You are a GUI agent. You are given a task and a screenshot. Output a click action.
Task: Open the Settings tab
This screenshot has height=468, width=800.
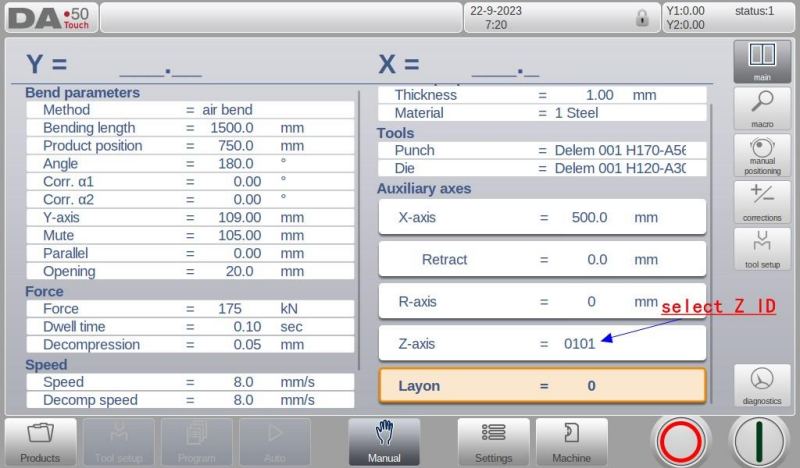coord(493,441)
